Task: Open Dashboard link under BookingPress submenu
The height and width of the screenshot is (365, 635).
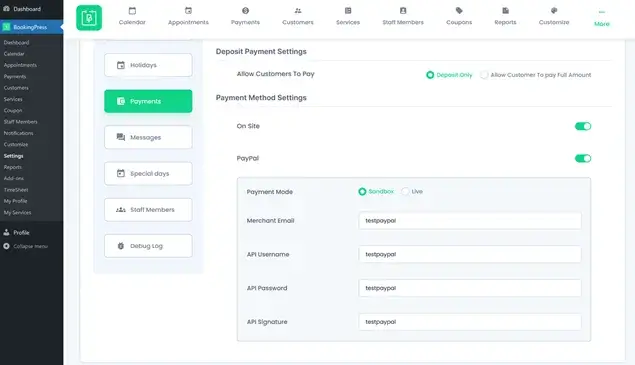Action: (16, 43)
